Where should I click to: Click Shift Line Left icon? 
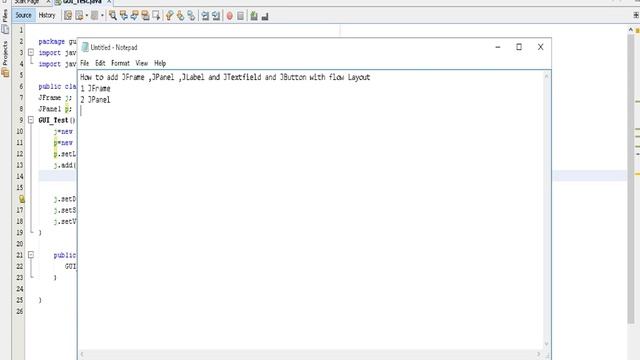(205, 16)
